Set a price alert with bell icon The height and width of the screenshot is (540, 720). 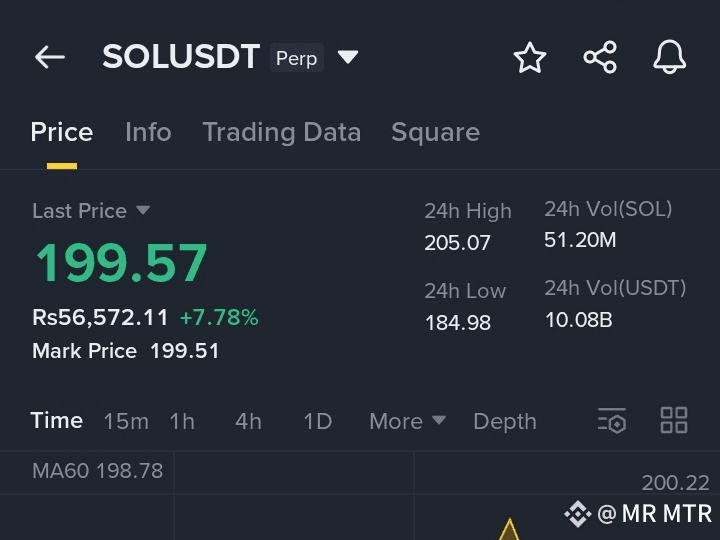coord(669,57)
